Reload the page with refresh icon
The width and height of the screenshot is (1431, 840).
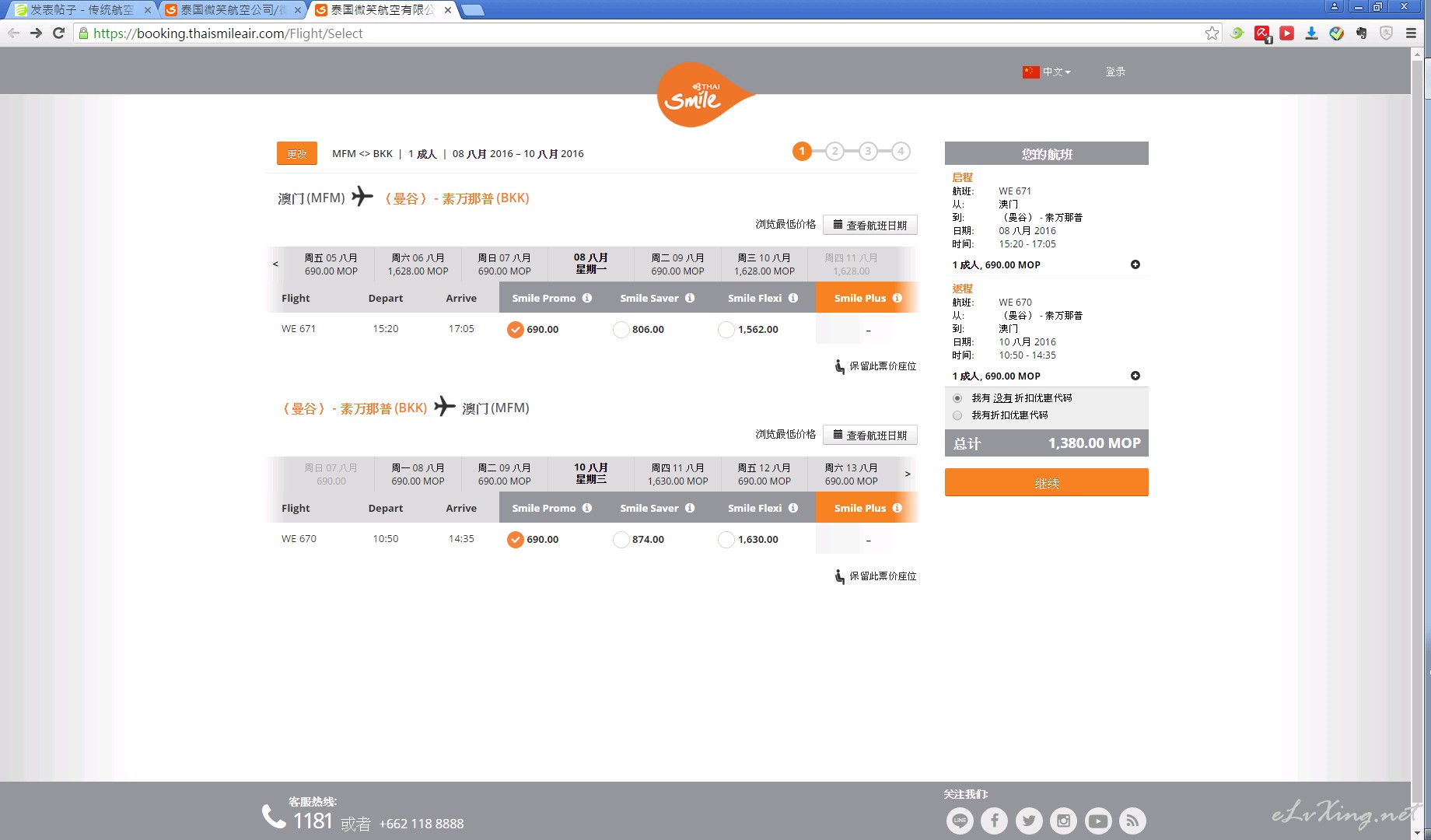(58, 33)
